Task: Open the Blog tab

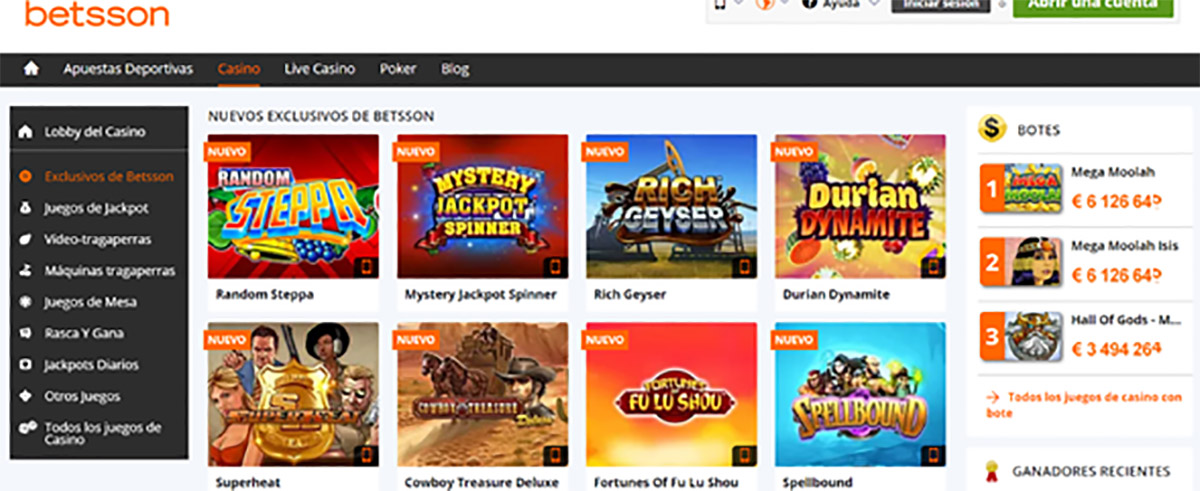Action: [455, 69]
